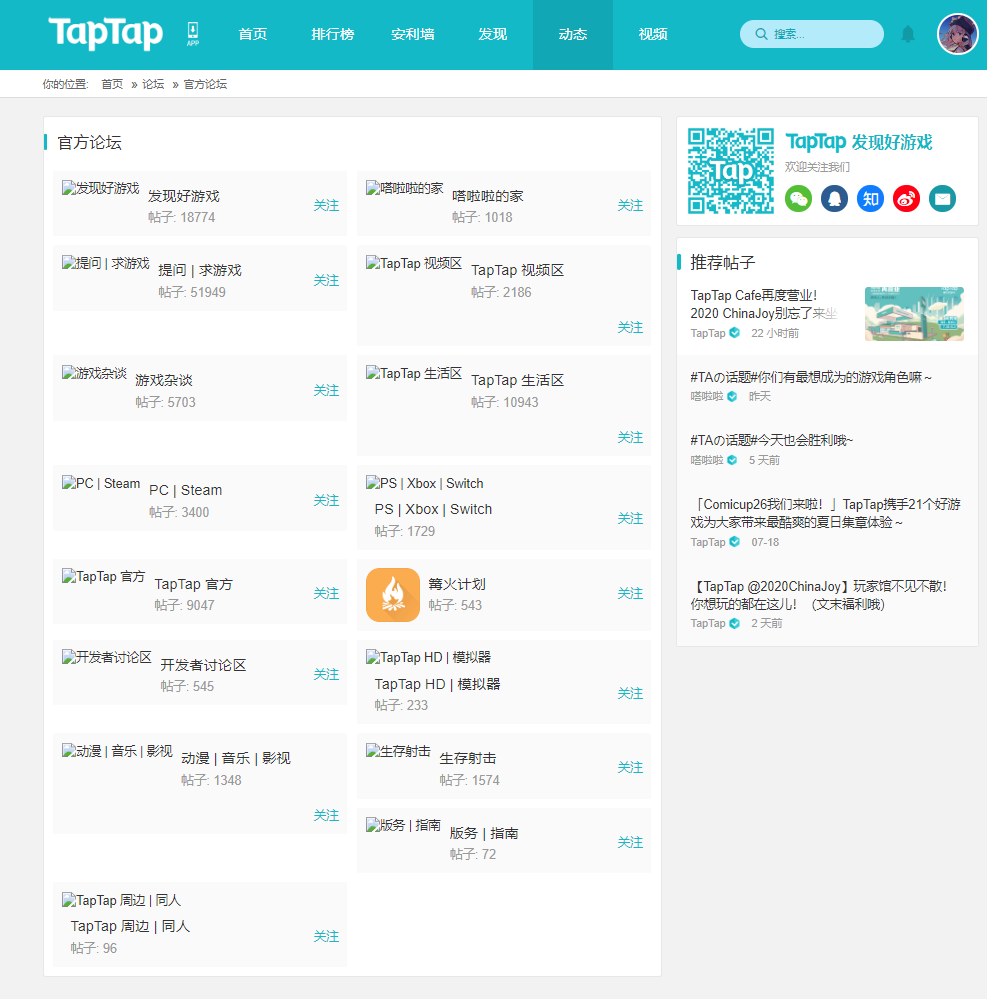Open the Comicup26我们来啦 recommended post
The image size is (987, 999).
pos(825,514)
